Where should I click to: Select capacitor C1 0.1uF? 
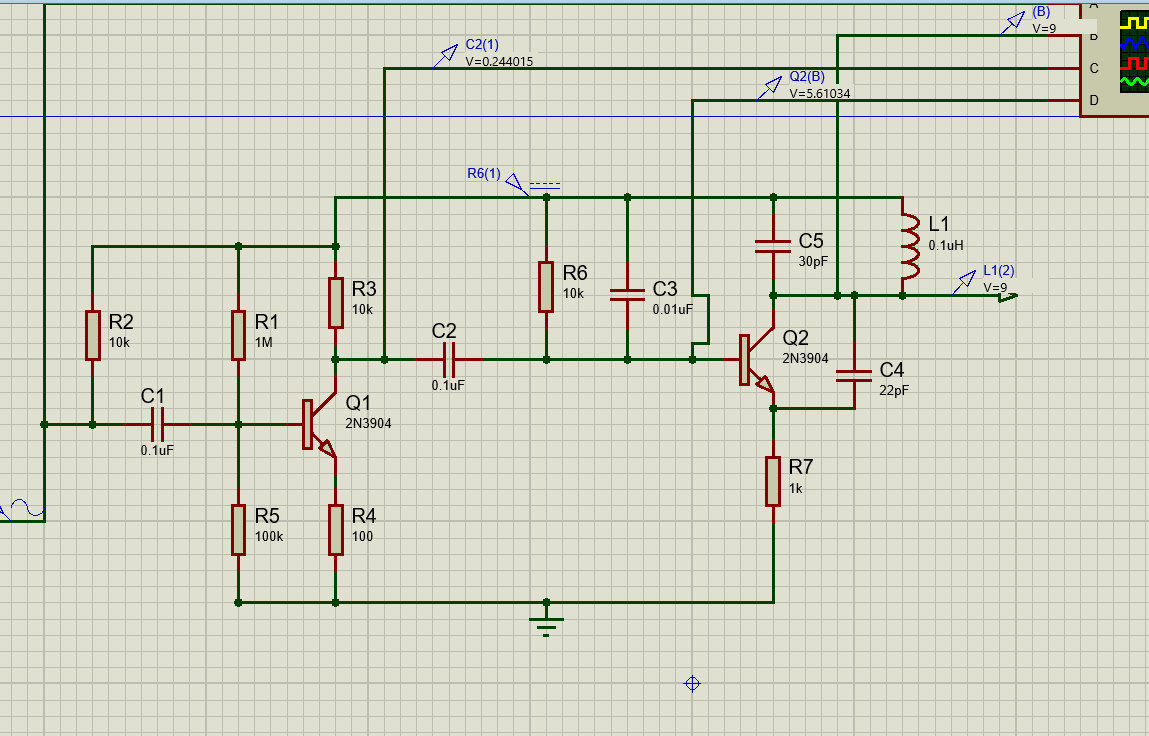[156, 423]
